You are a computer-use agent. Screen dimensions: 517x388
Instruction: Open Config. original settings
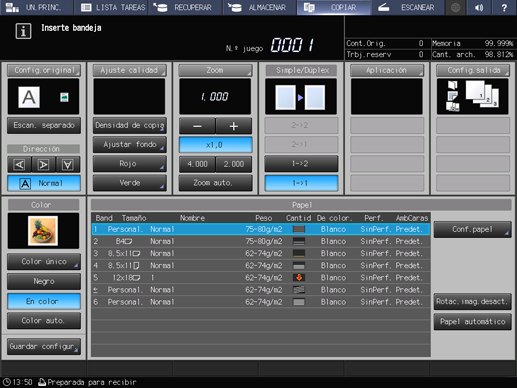[x=44, y=70]
